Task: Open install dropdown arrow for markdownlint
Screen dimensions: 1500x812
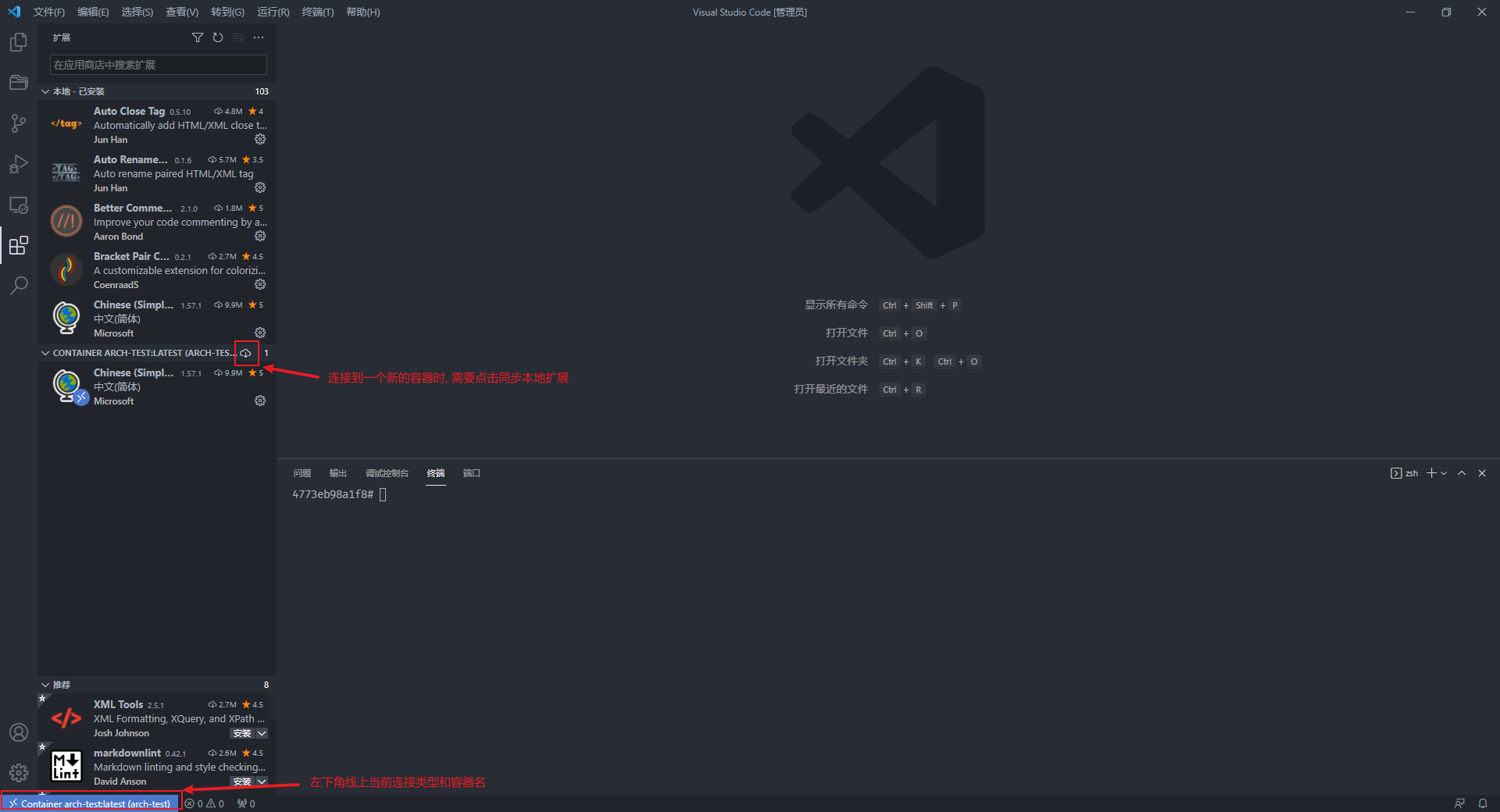Action: (262, 782)
